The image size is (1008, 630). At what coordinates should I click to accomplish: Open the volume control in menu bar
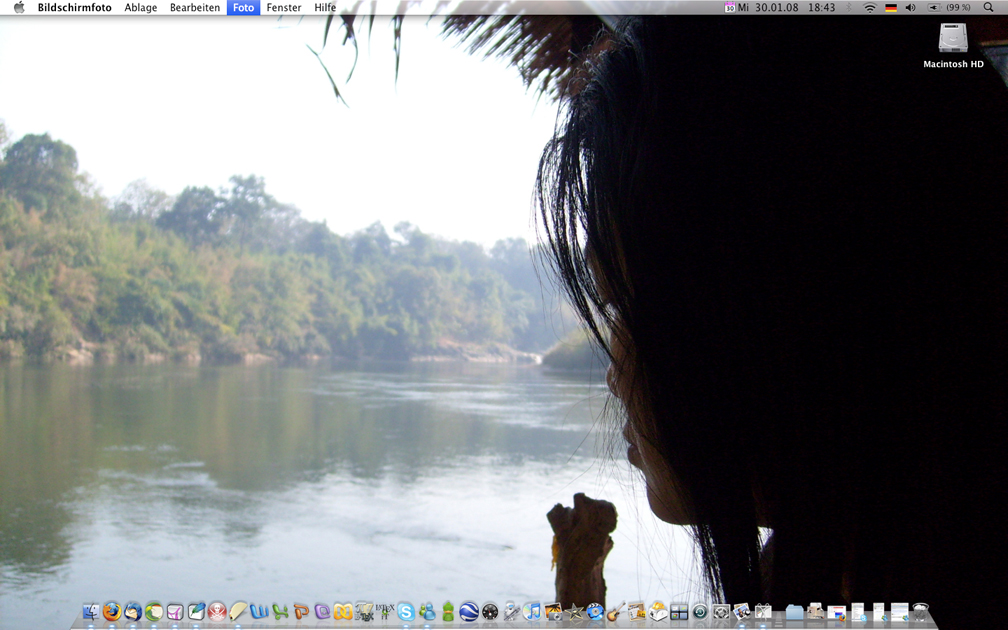(x=910, y=8)
